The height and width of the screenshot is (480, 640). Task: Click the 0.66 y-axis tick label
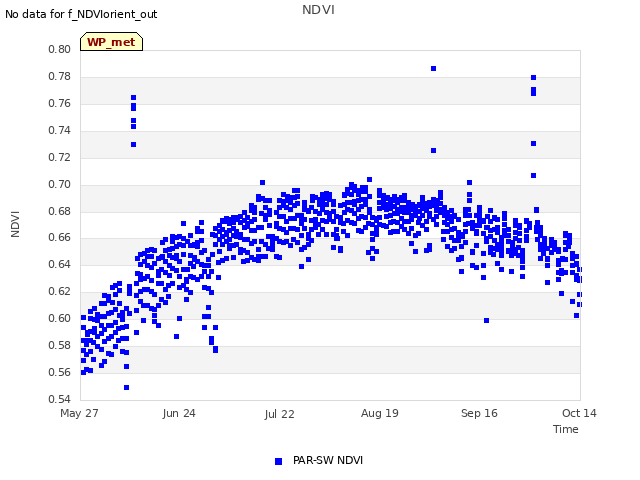(x=59, y=237)
